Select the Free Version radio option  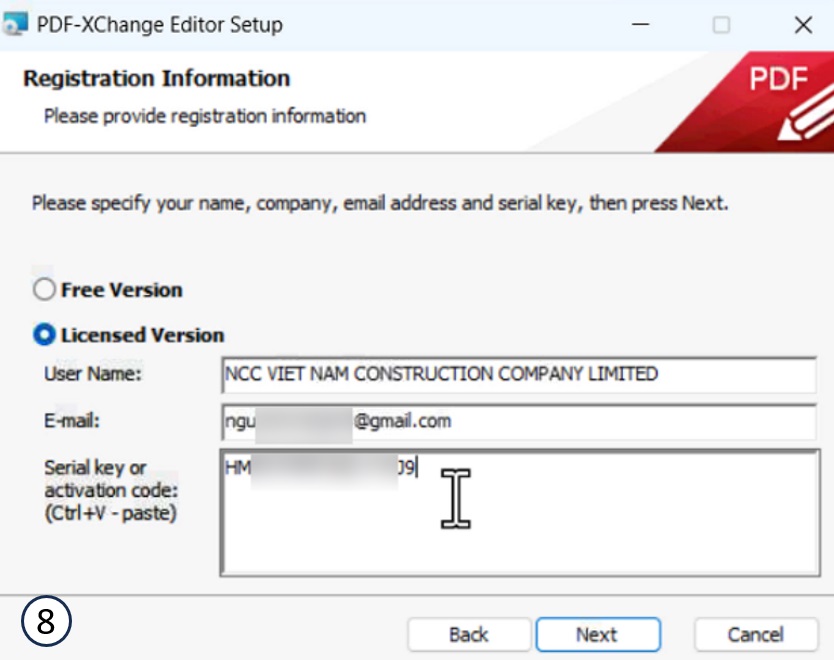pos(44,290)
